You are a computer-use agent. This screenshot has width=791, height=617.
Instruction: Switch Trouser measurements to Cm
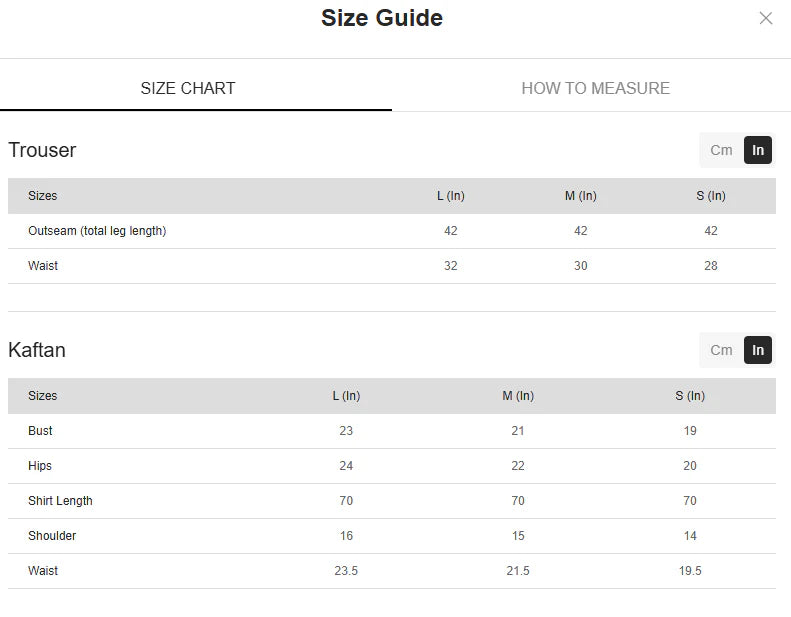tap(721, 150)
